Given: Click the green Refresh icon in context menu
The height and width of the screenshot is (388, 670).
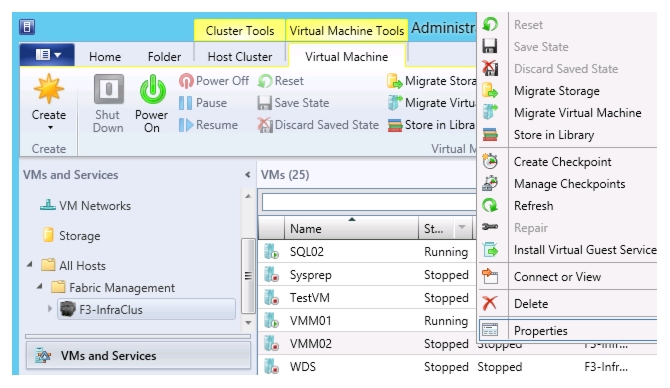Looking at the screenshot, I should (x=490, y=206).
